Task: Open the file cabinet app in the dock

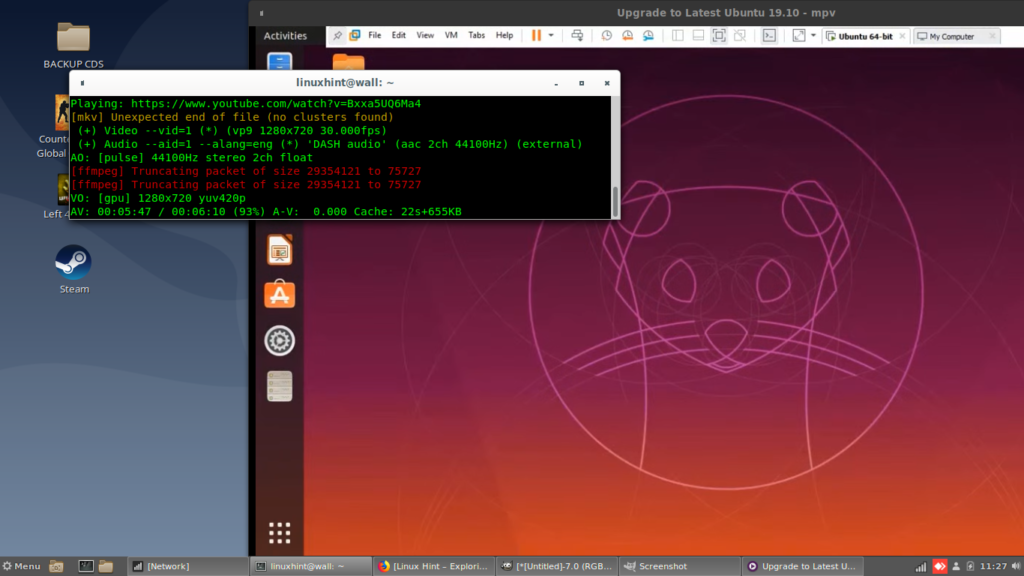Action: tap(280, 386)
